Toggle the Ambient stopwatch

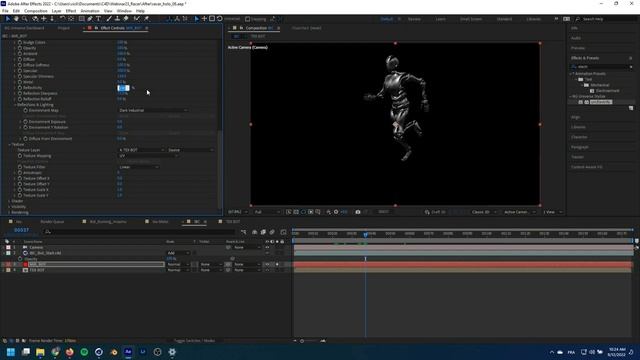(x=20, y=54)
